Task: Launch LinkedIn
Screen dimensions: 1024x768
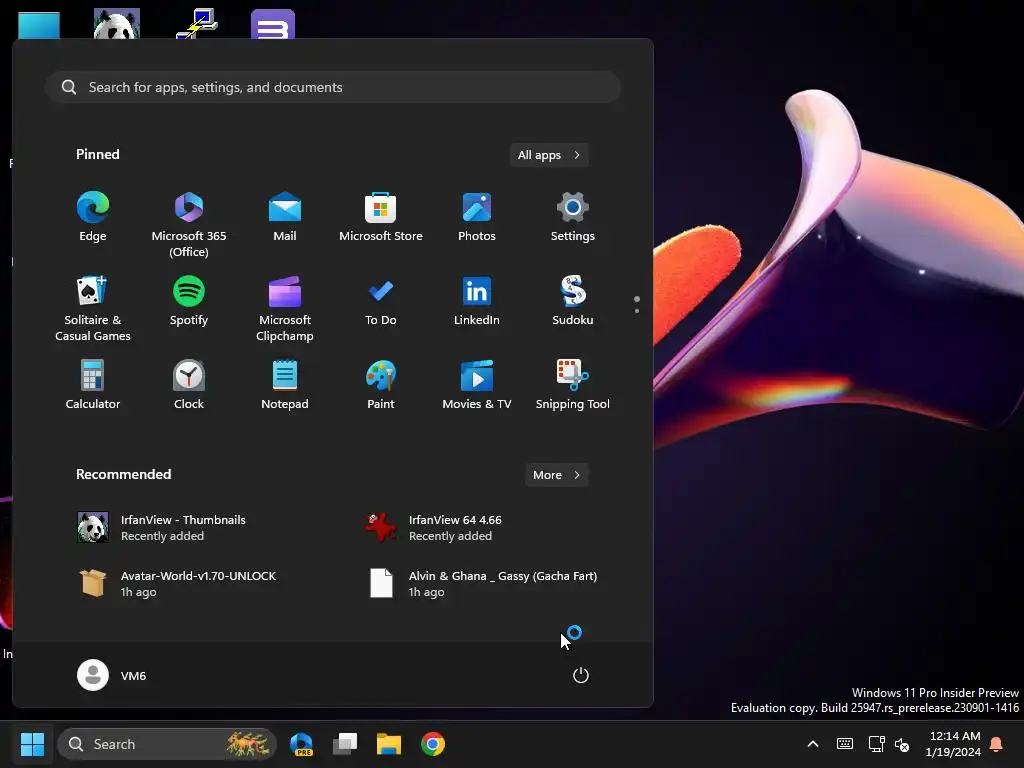Action: [x=477, y=301]
